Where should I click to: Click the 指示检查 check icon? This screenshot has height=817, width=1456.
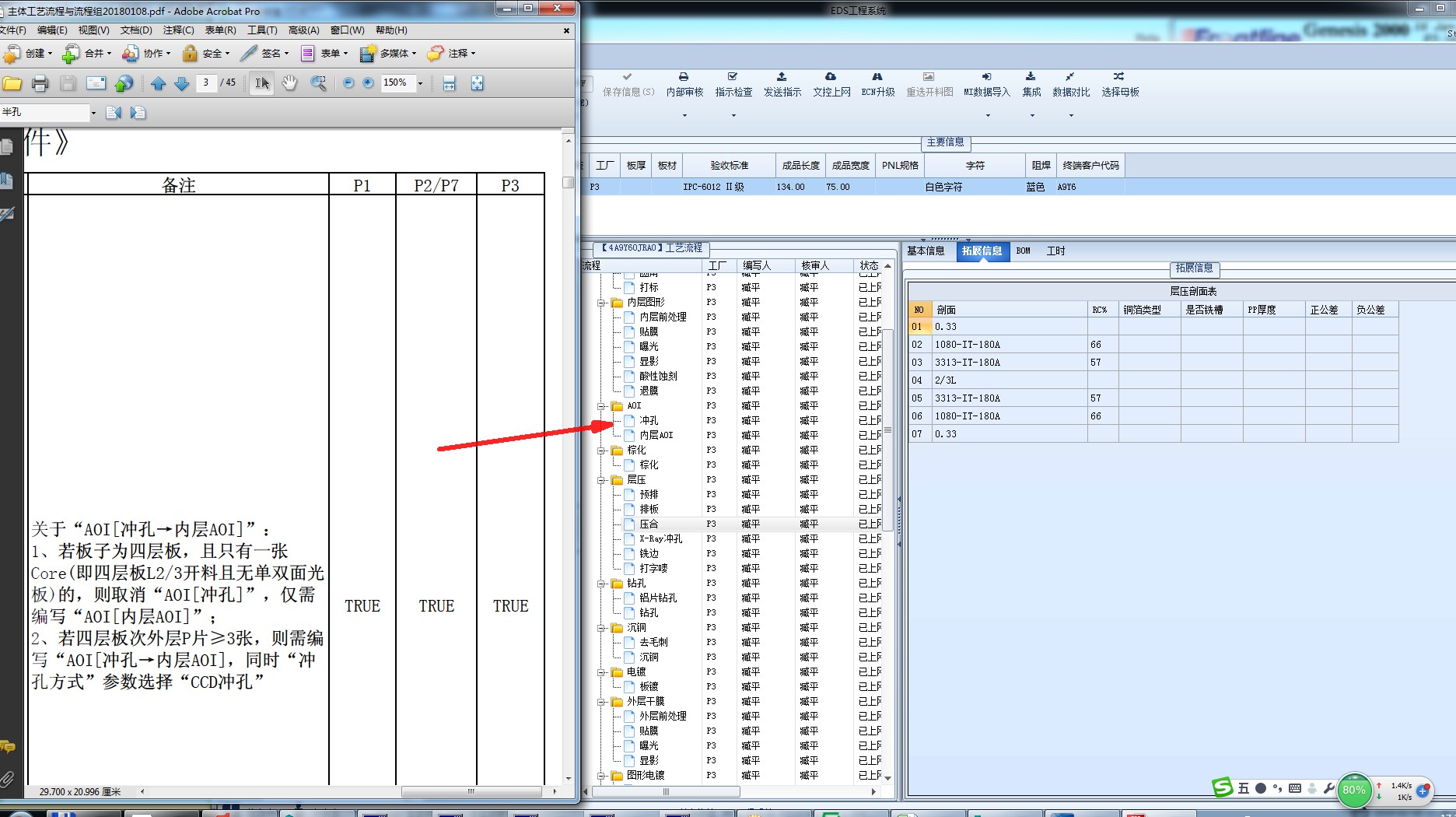coord(733,77)
